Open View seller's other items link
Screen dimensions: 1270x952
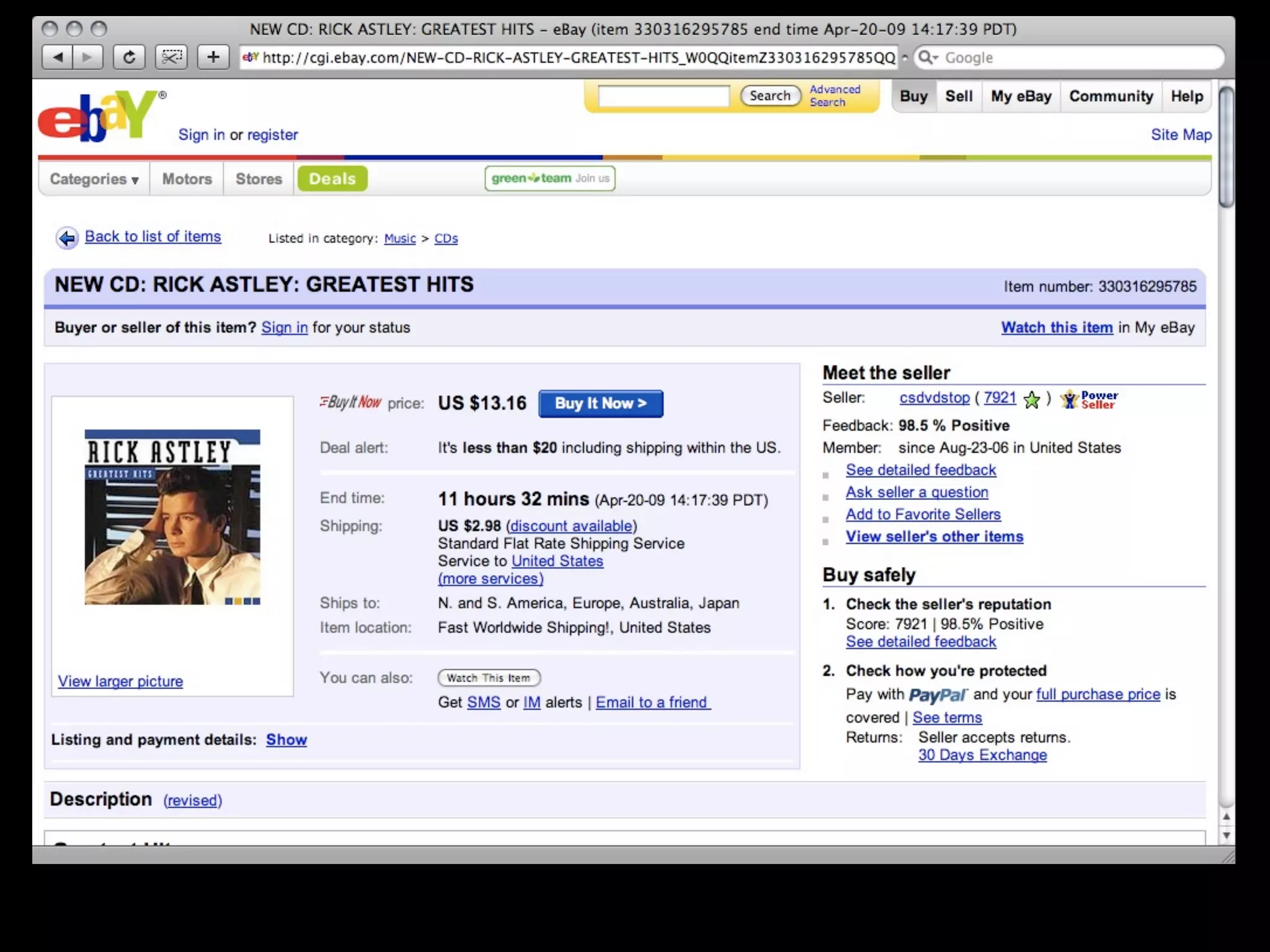[x=934, y=537]
